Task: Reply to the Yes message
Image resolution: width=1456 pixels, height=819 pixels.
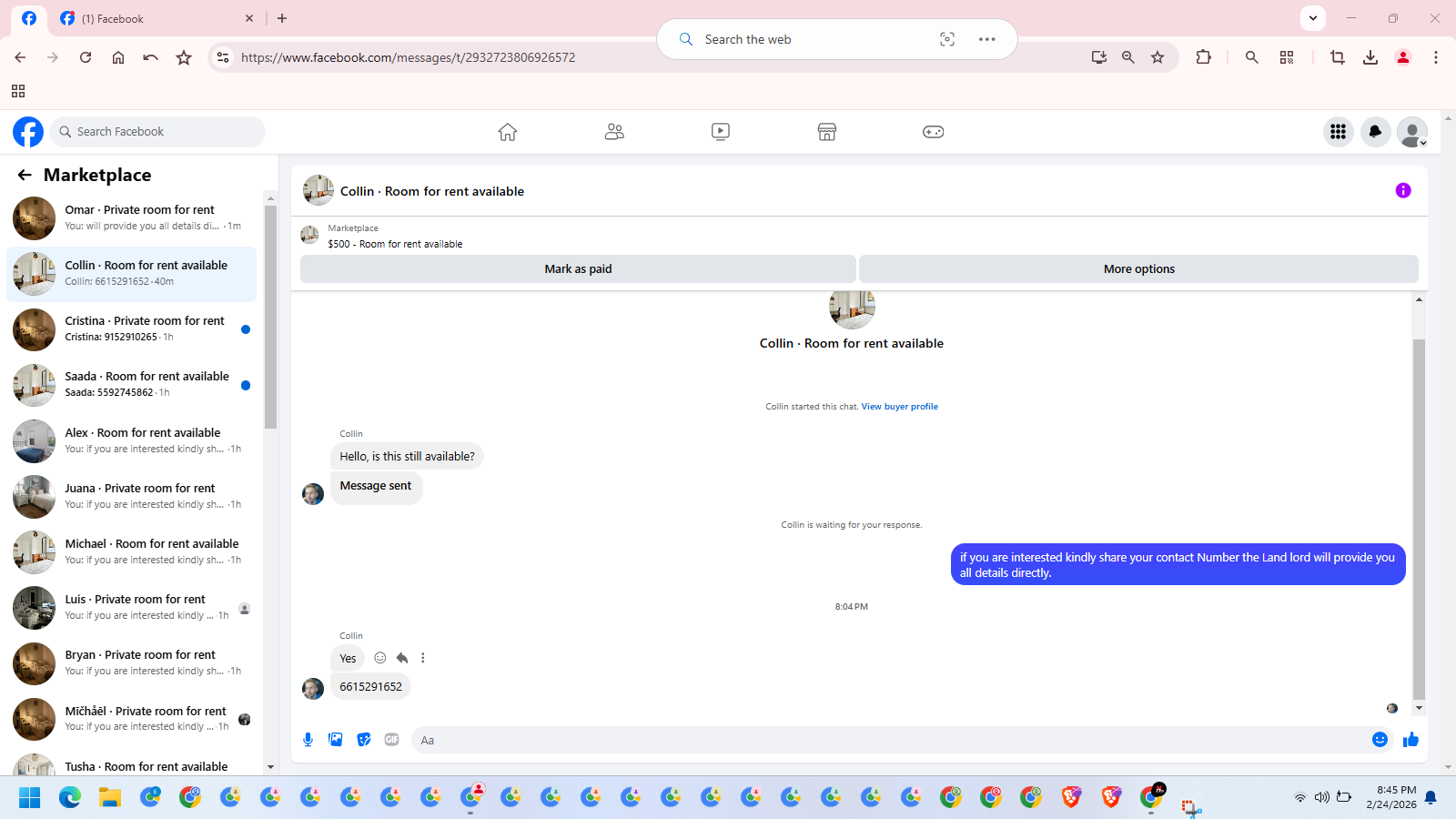Action: [402, 658]
